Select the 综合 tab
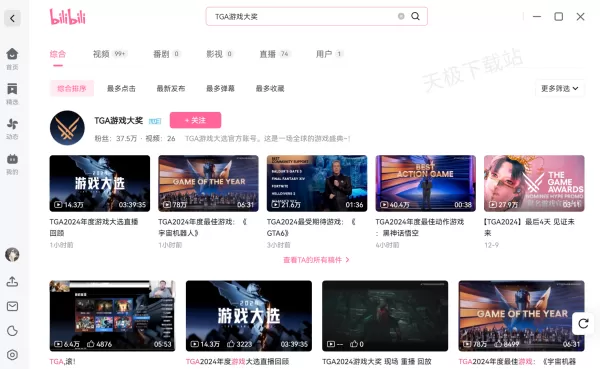The width and height of the screenshot is (600, 369). [58, 54]
